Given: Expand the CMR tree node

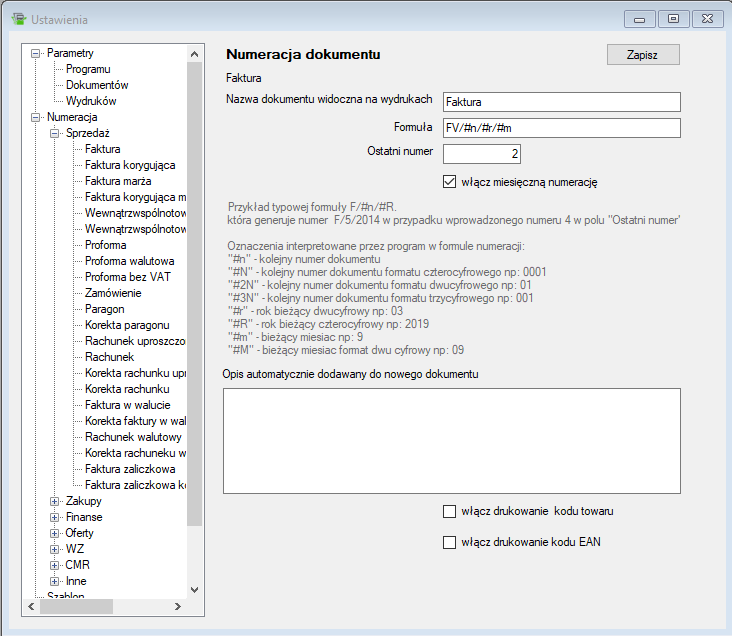Looking at the screenshot, I should pyautogui.click(x=55, y=565).
